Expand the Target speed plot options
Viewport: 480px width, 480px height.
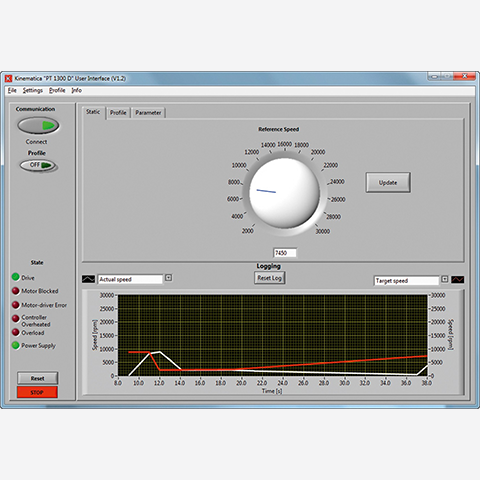pyautogui.click(x=445, y=279)
